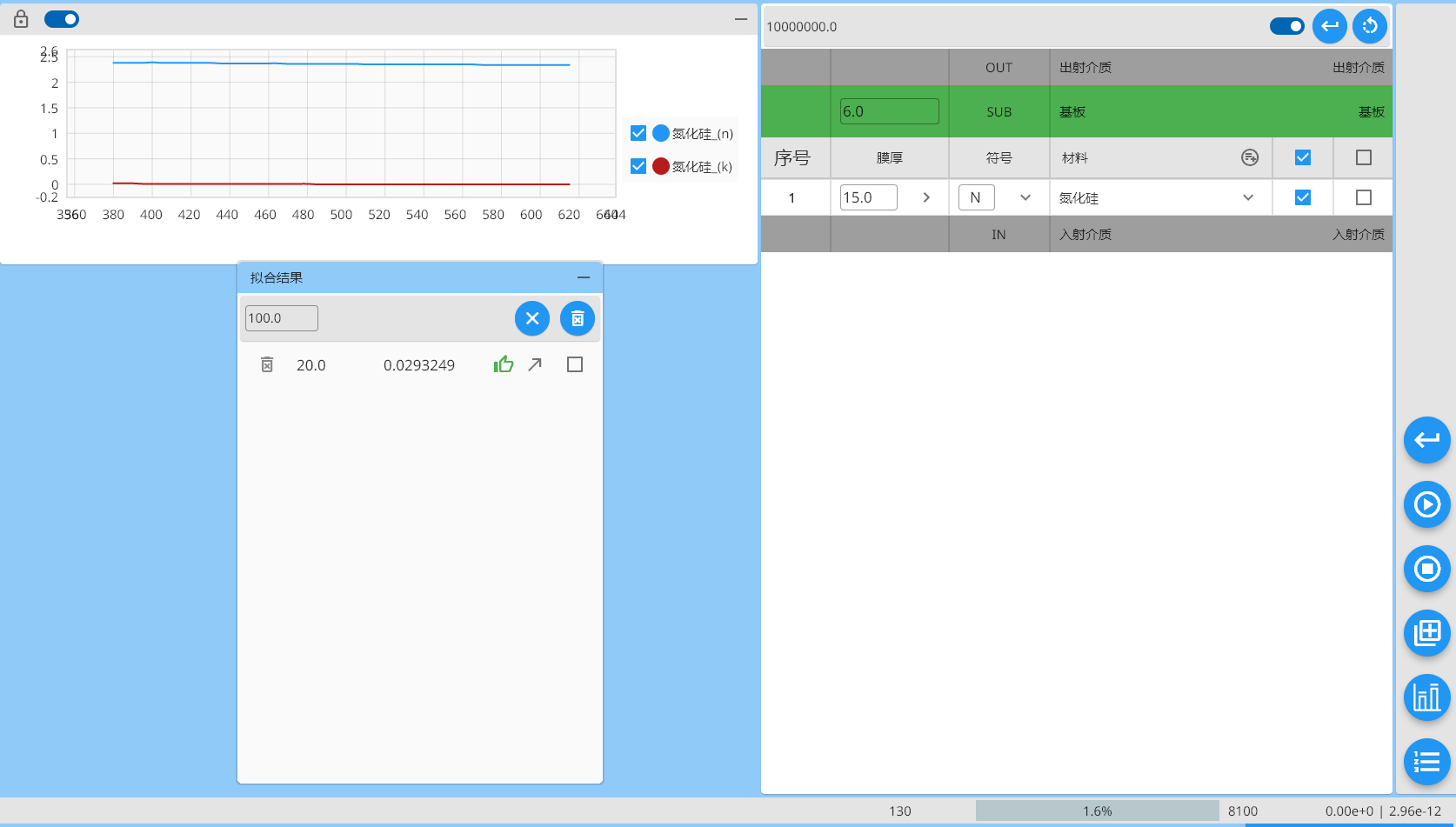The width and height of the screenshot is (1456, 827).
Task: Stop the running process using the stop icon
Action: [1426, 569]
